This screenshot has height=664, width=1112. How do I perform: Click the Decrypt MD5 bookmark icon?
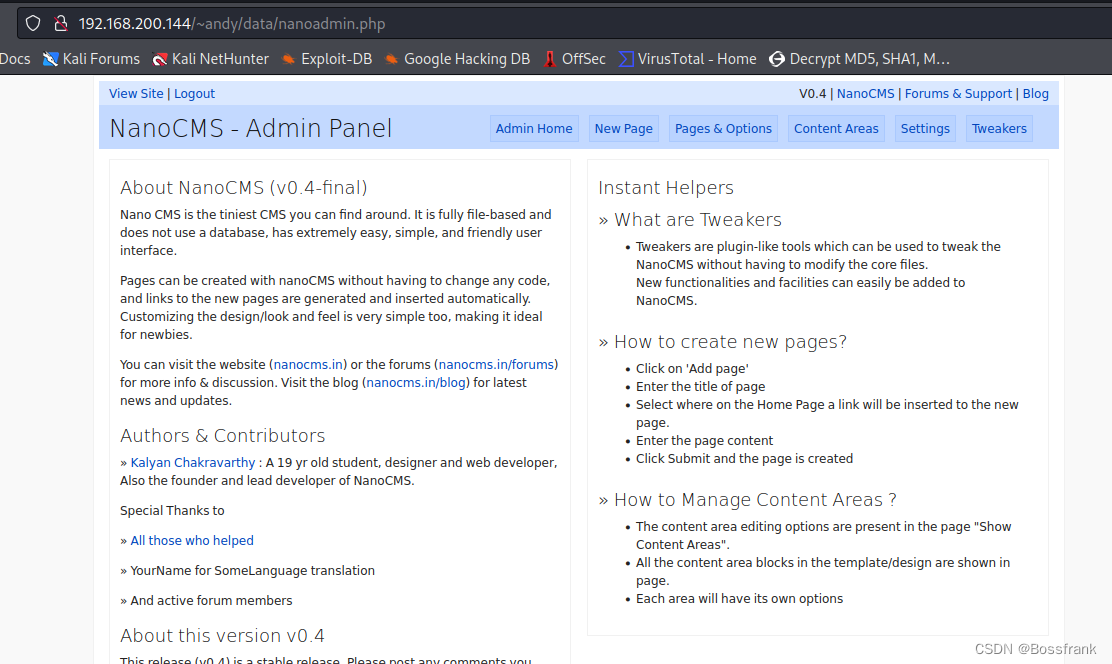[x=777, y=59]
